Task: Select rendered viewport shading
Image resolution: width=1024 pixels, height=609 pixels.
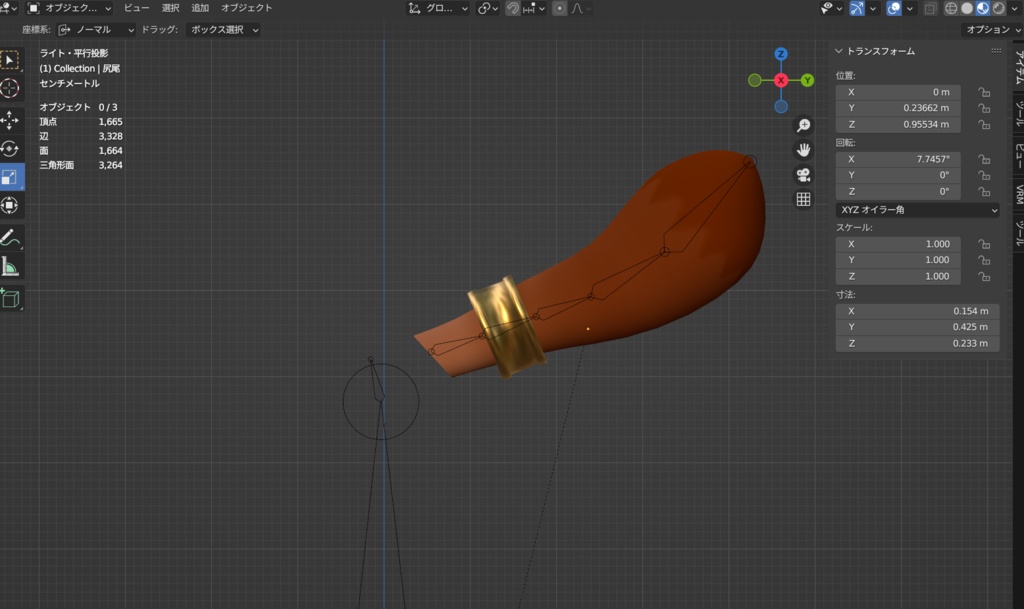Action: 999,8
